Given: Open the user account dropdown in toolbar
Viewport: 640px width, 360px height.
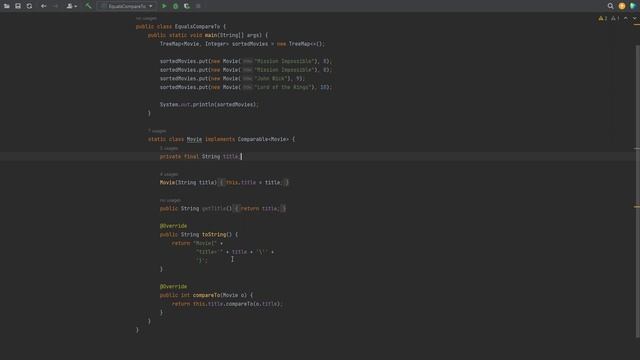Looking at the screenshot, I should click(x=71, y=6).
